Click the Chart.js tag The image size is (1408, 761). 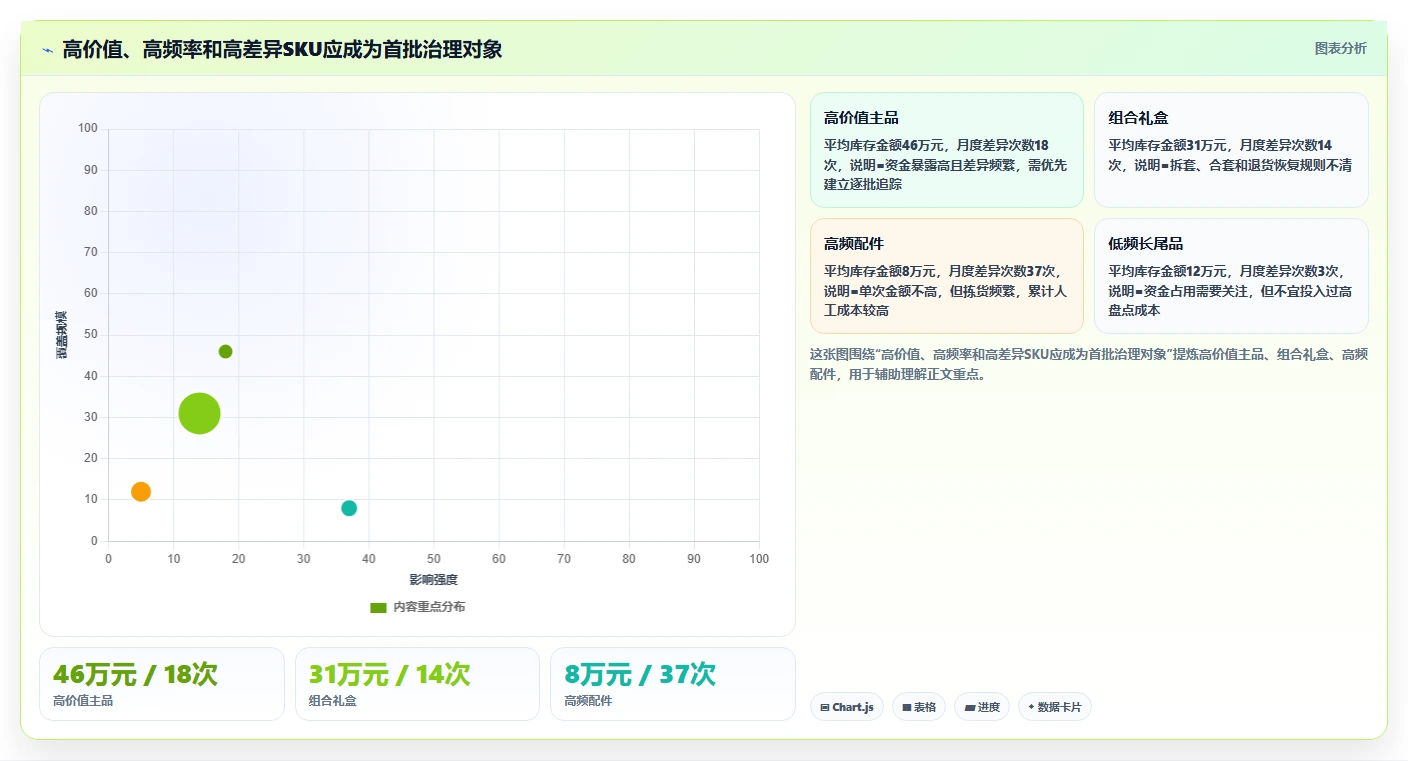click(x=846, y=707)
